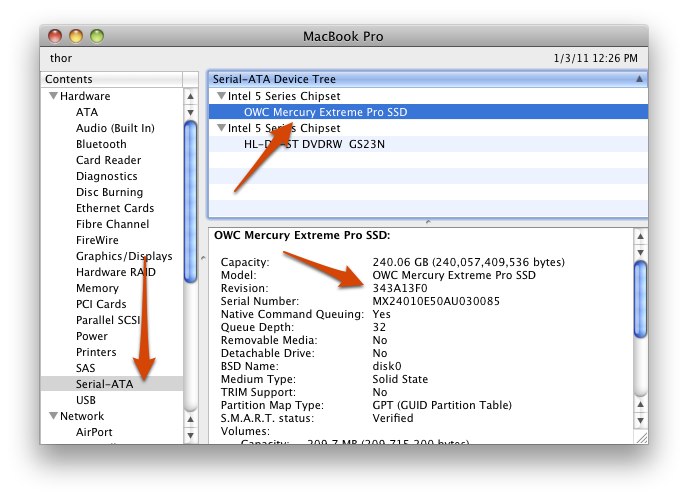Open the USB section
Screen dimensions: 688x499
(86, 400)
